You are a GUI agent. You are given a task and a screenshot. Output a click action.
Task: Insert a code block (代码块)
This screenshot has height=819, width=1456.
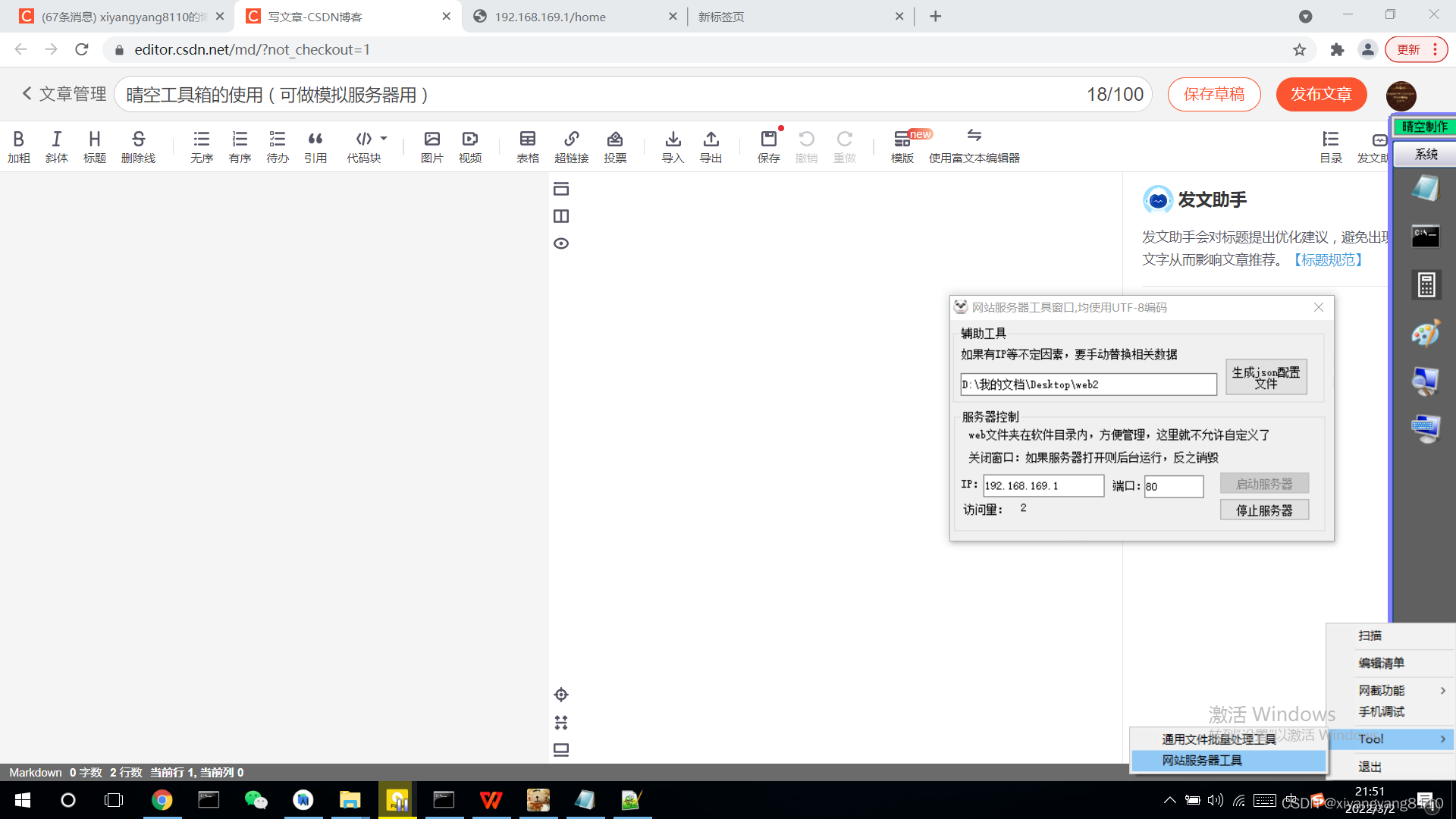point(364,146)
